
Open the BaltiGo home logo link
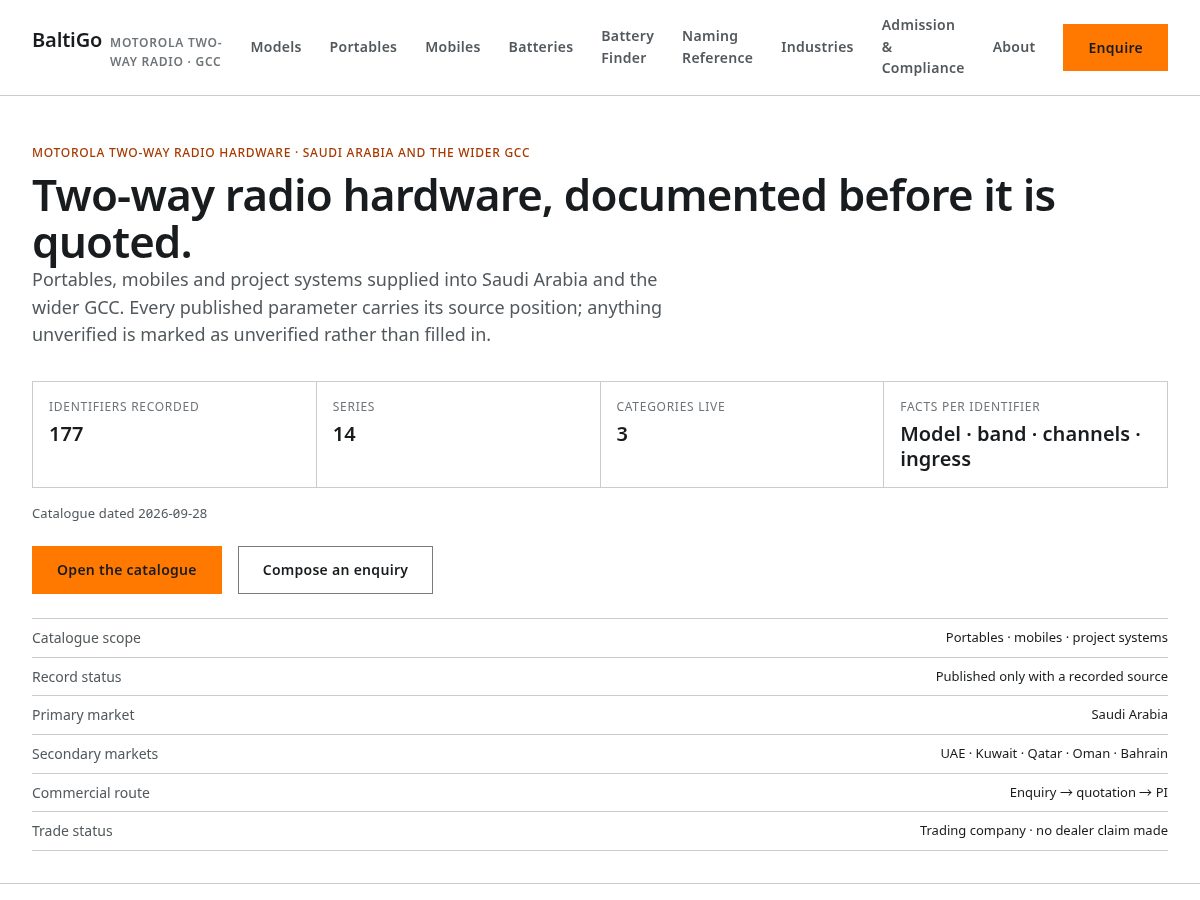pos(67,40)
